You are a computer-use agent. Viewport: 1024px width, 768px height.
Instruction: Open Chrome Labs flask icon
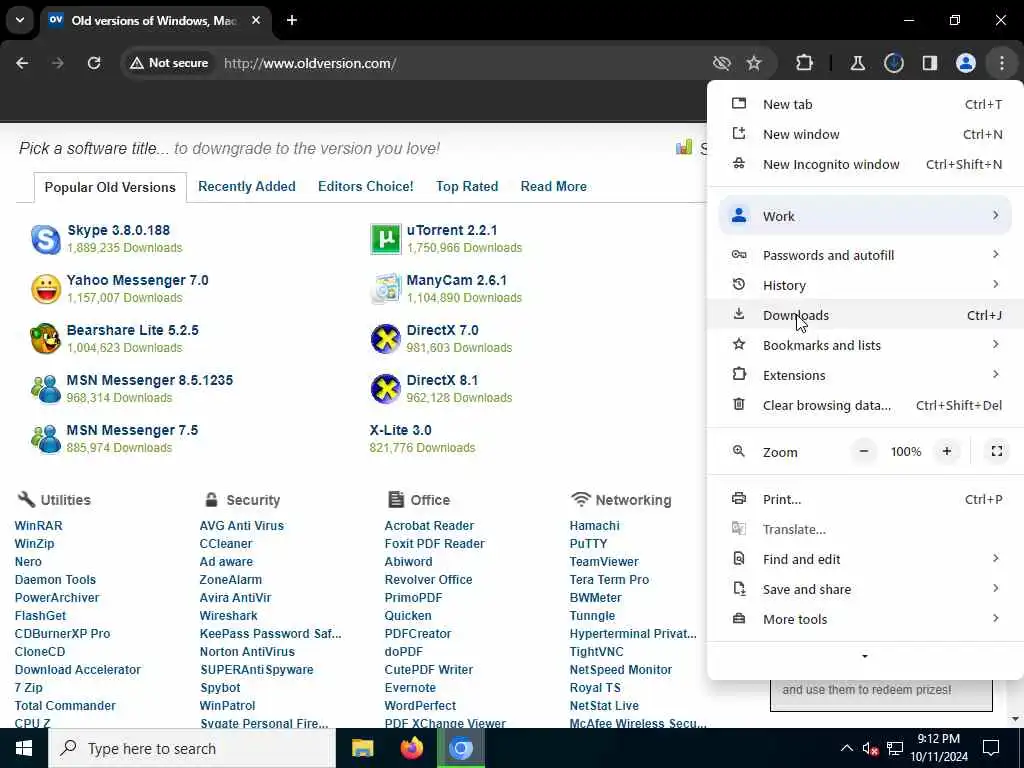pyautogui.click(x=857, y=63)
